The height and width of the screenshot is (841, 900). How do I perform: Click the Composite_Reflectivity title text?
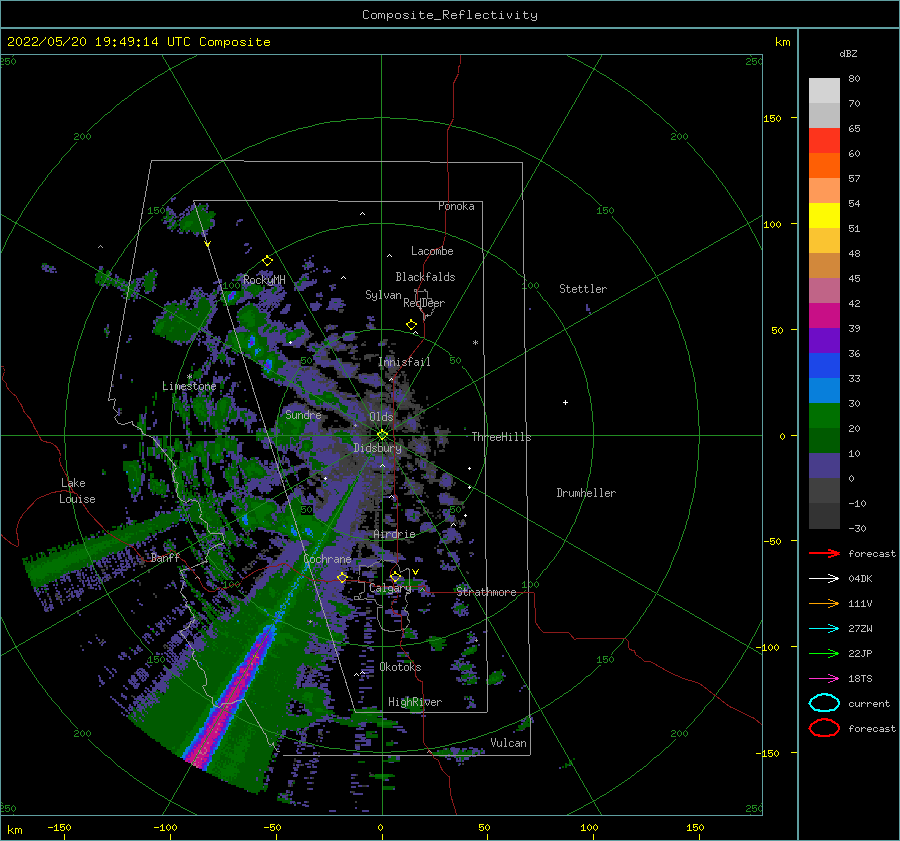click(450, 15)
